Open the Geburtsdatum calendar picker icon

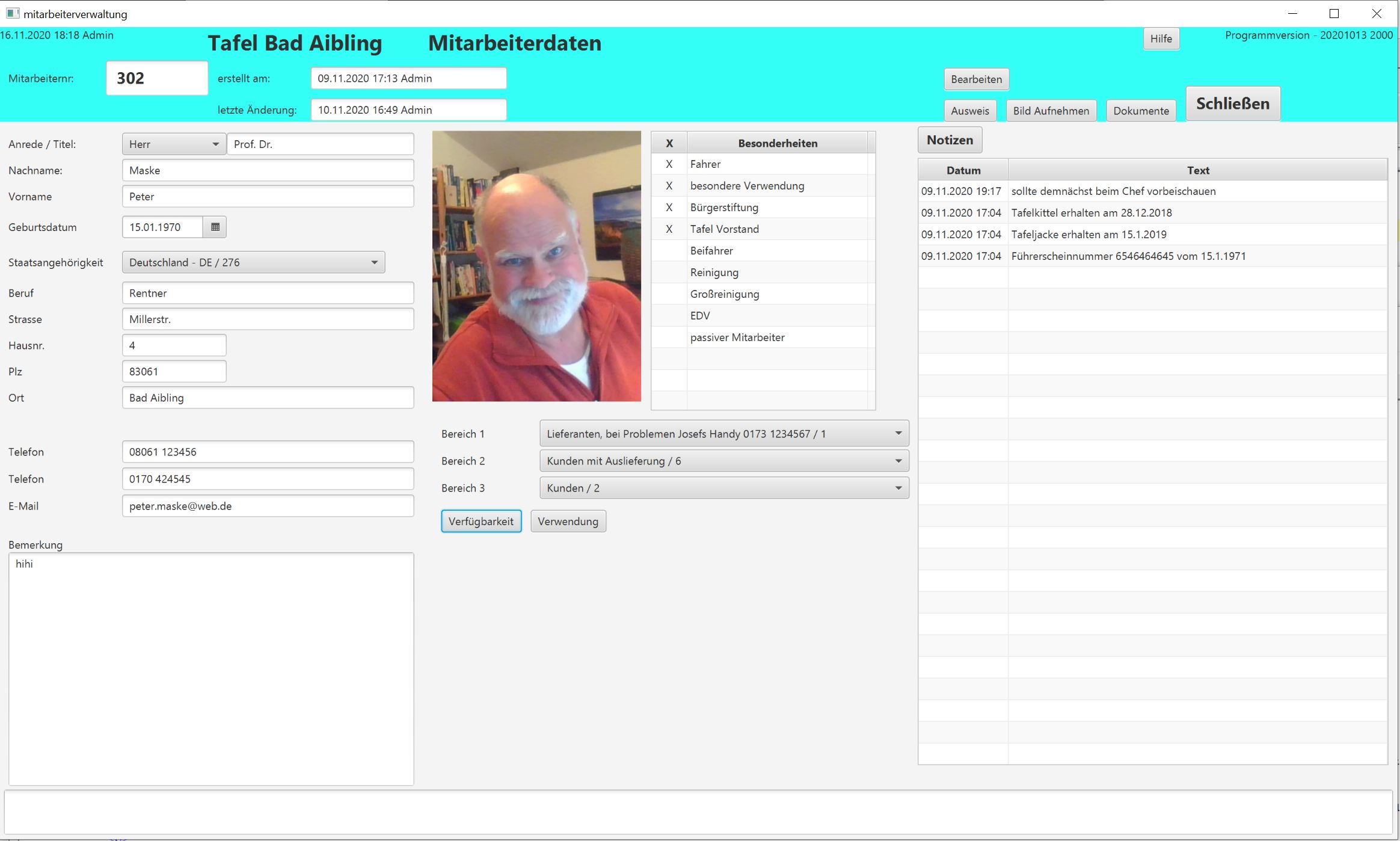[215, 227]
